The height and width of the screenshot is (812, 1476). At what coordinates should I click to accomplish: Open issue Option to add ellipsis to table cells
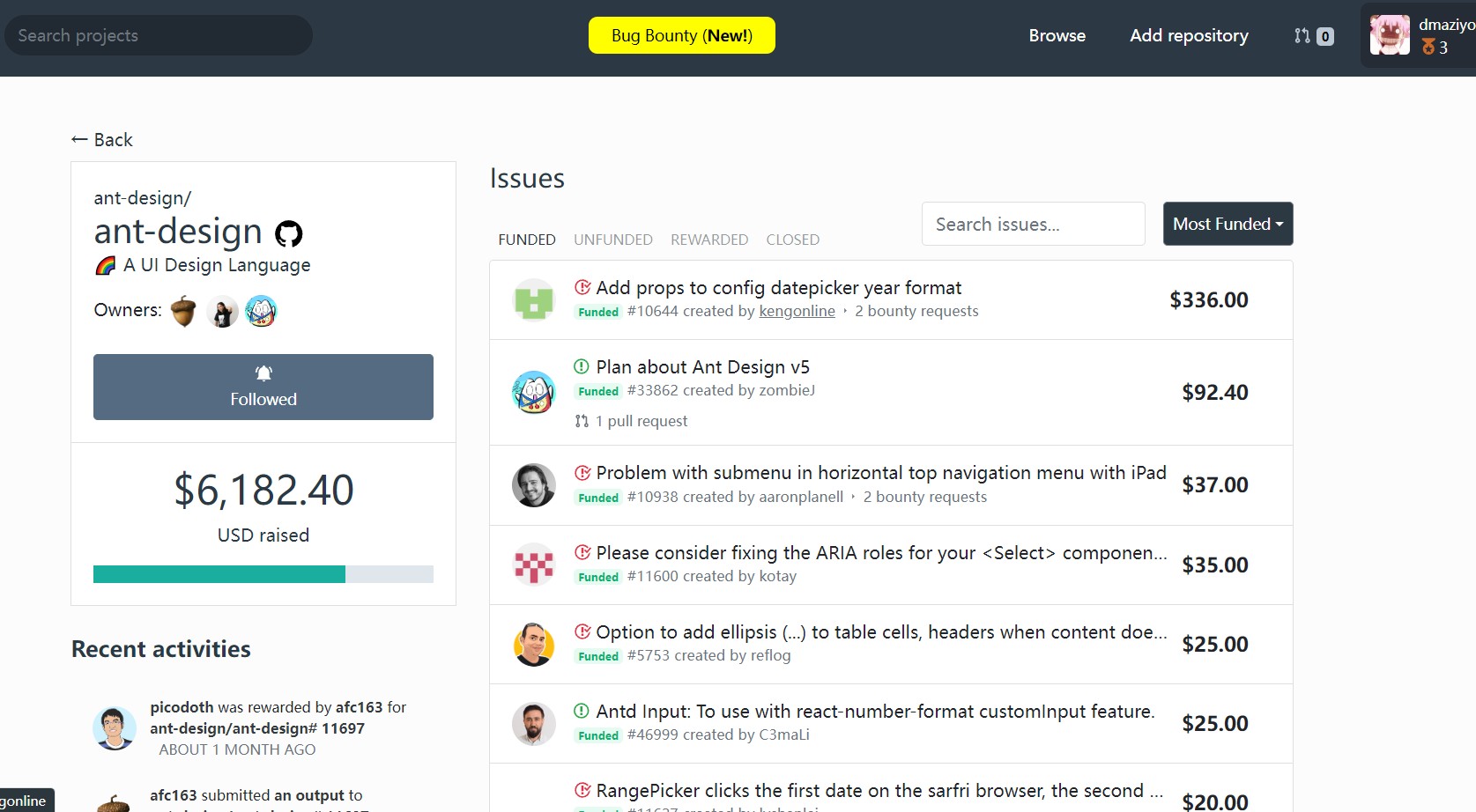tap(881, 631)
